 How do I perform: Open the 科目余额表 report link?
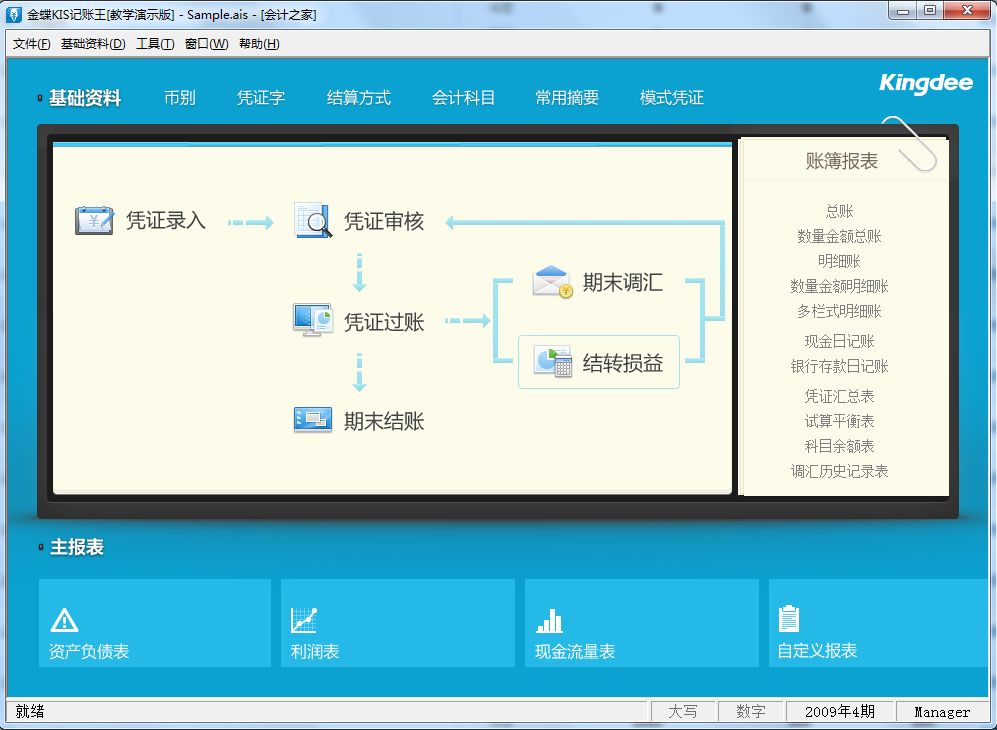(x=839, y=446)
